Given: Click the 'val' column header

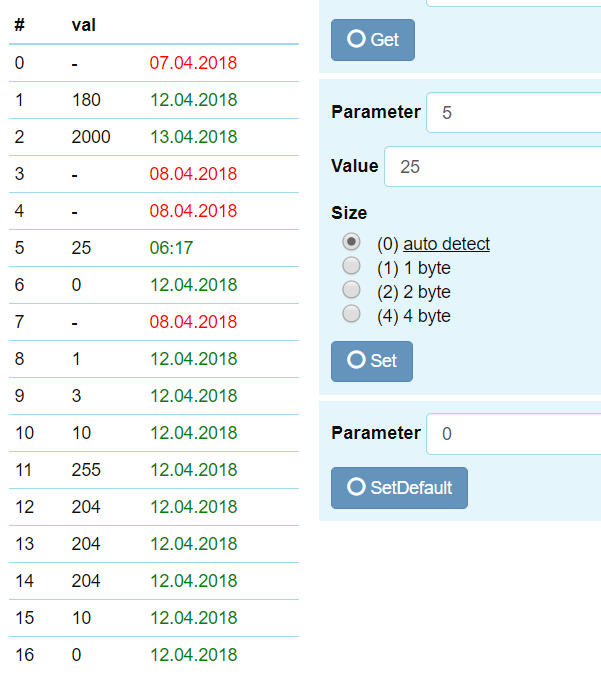Looking at the screenshot, I should click(x=84, y=24).
